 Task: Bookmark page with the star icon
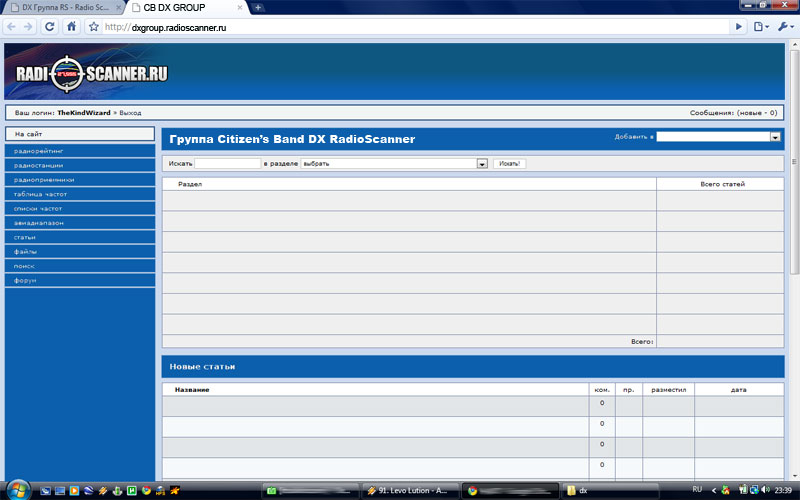point(93,27)
